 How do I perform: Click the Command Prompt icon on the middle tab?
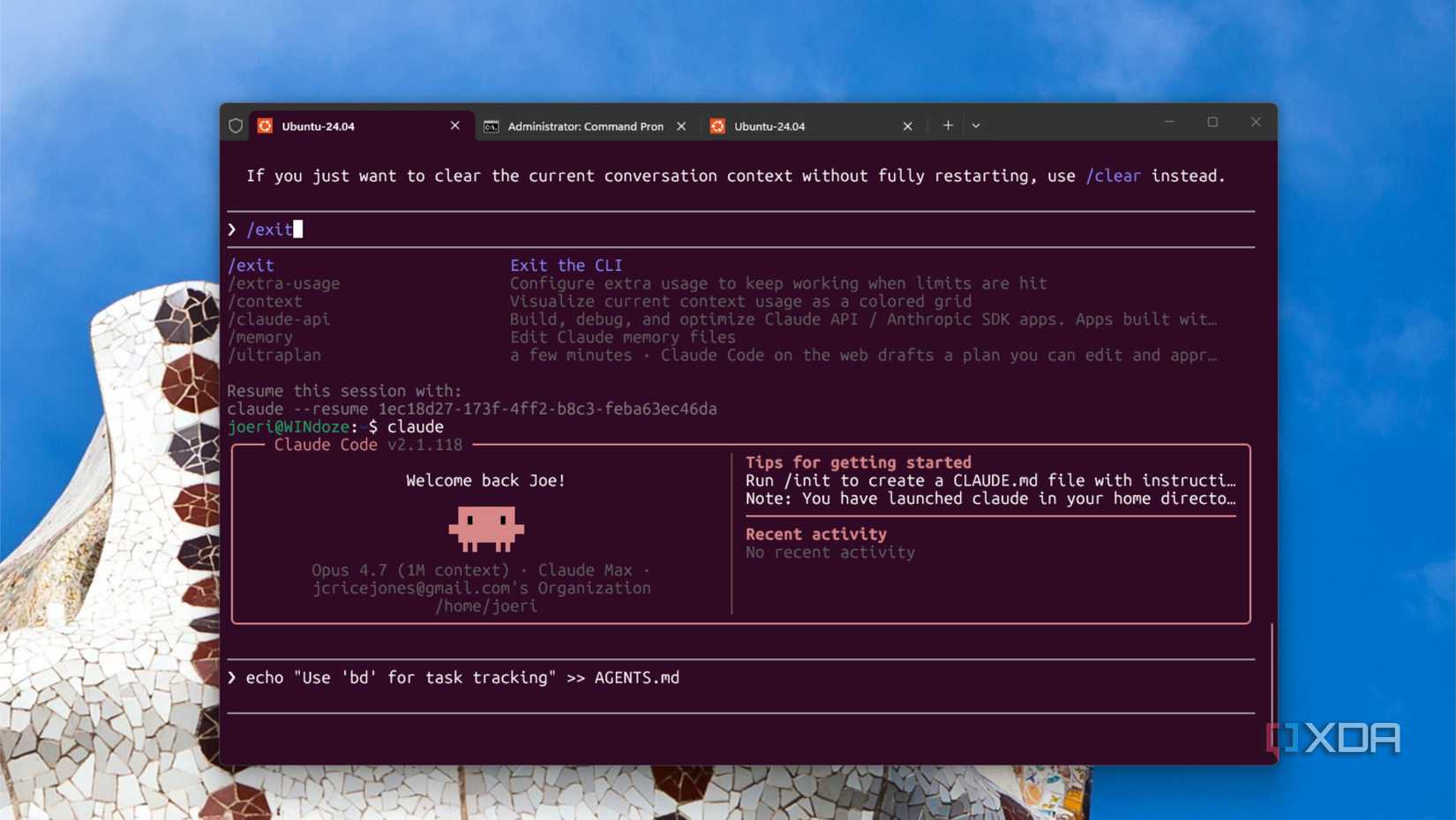tap(491, 126)
